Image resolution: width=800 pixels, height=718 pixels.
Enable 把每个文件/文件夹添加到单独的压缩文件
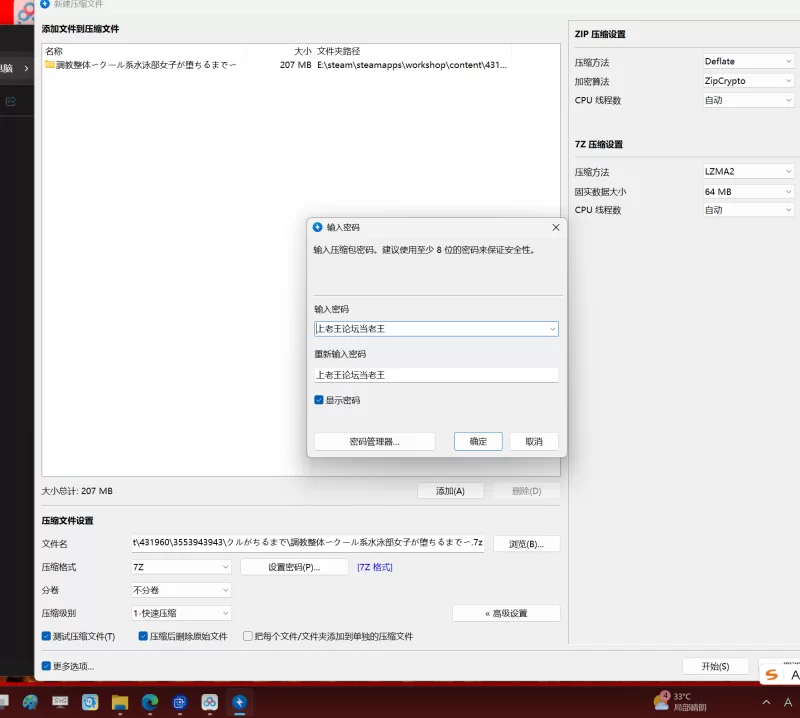tap(247, 636)
